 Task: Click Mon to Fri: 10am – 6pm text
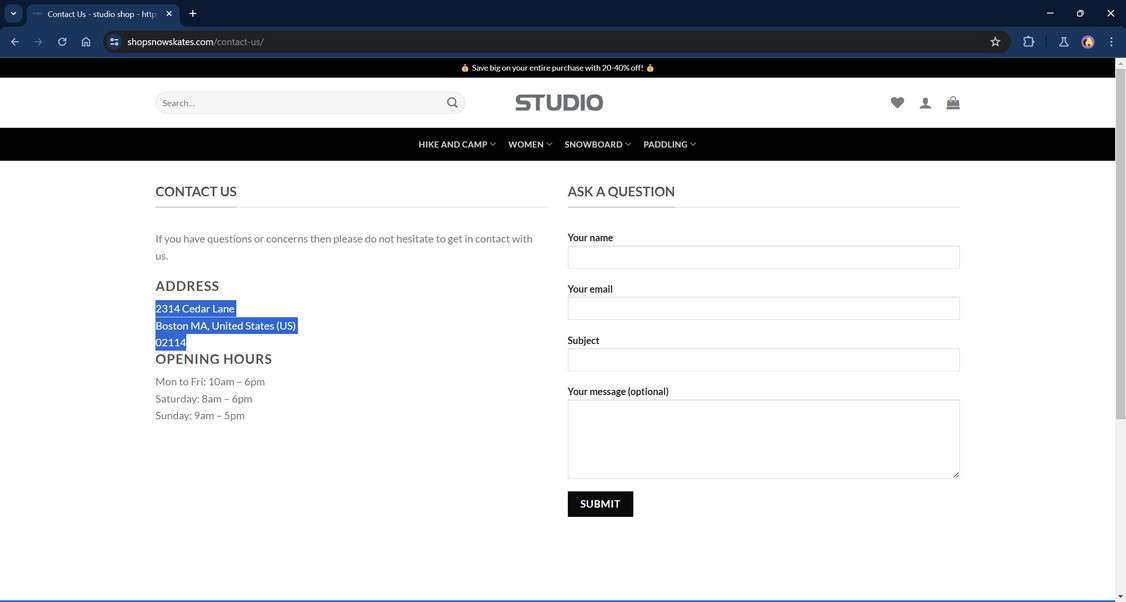click(210, 381)
